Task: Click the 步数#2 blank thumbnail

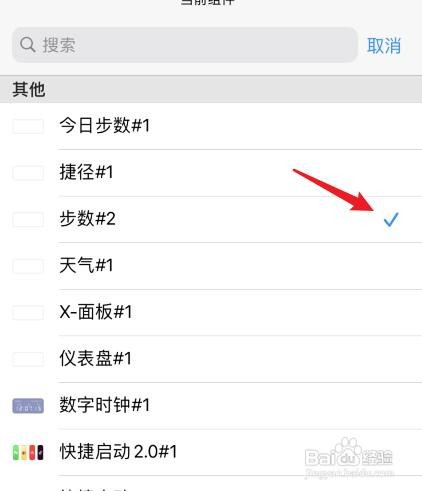Action: (x=28, y=220)
